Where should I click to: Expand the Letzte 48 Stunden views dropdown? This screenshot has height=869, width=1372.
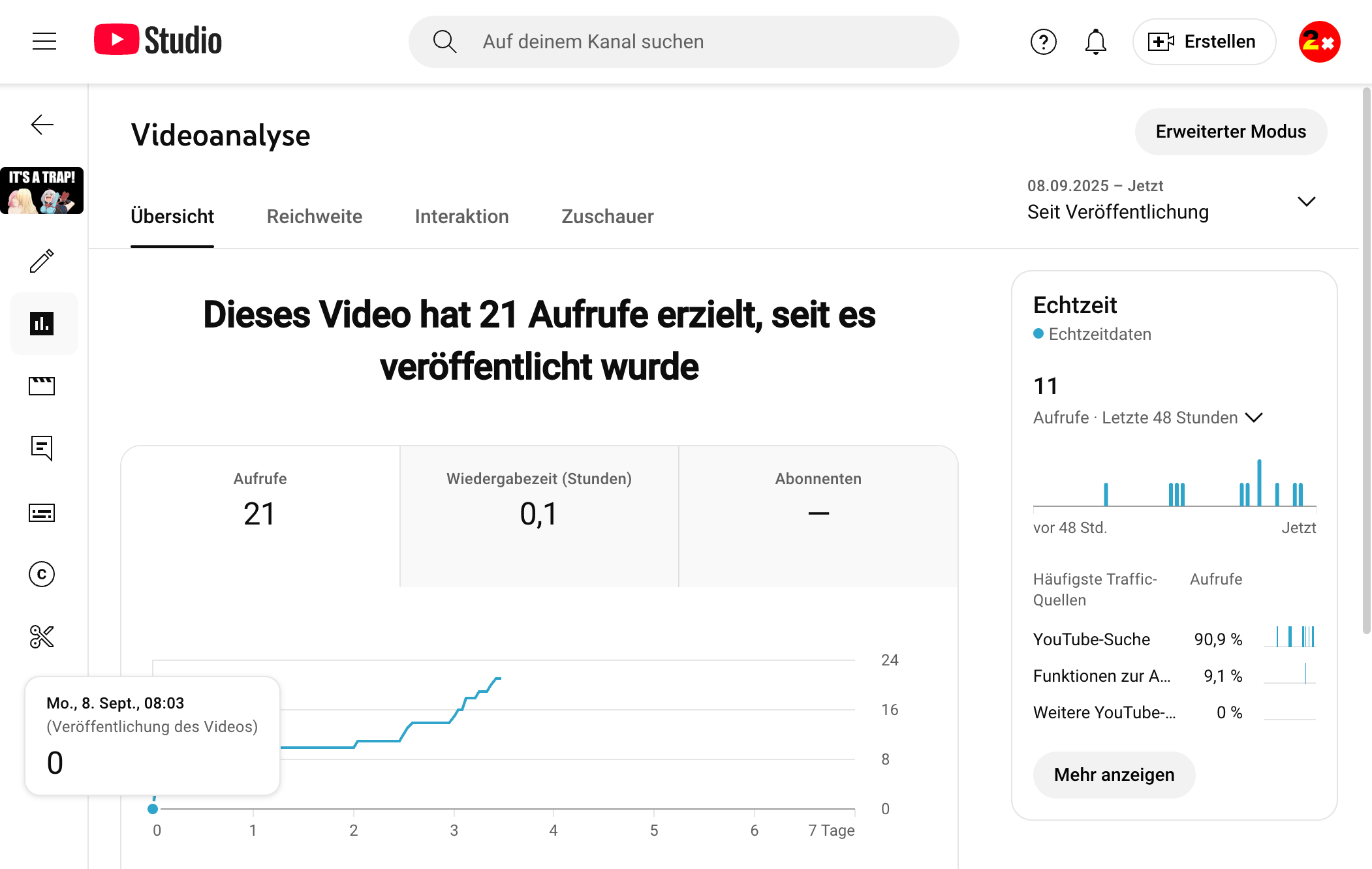1255,417
